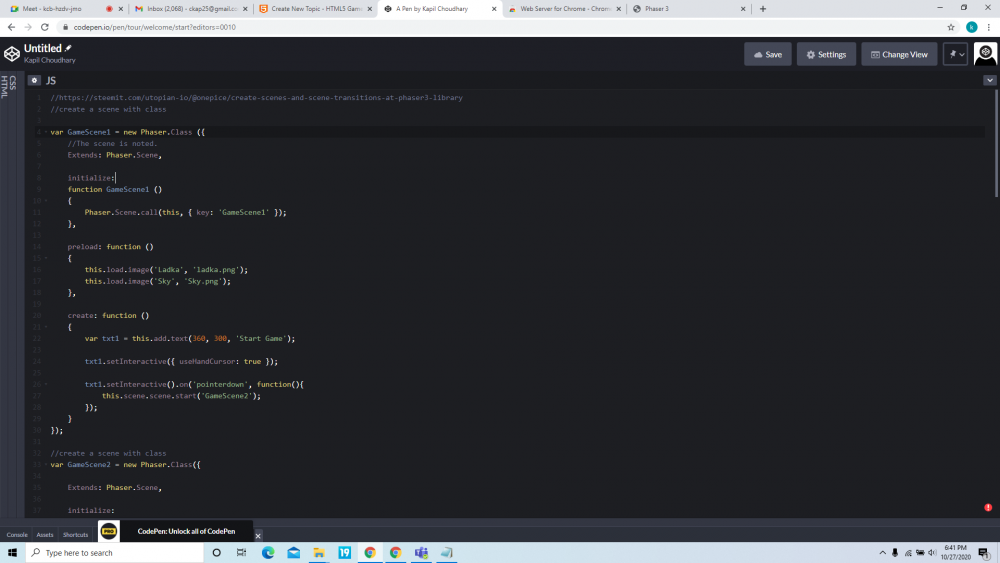Image resolution: width=1000 pixels, height=563 pixels.
Task: Click the red error indicator icon
Action: tap(988, 508)
